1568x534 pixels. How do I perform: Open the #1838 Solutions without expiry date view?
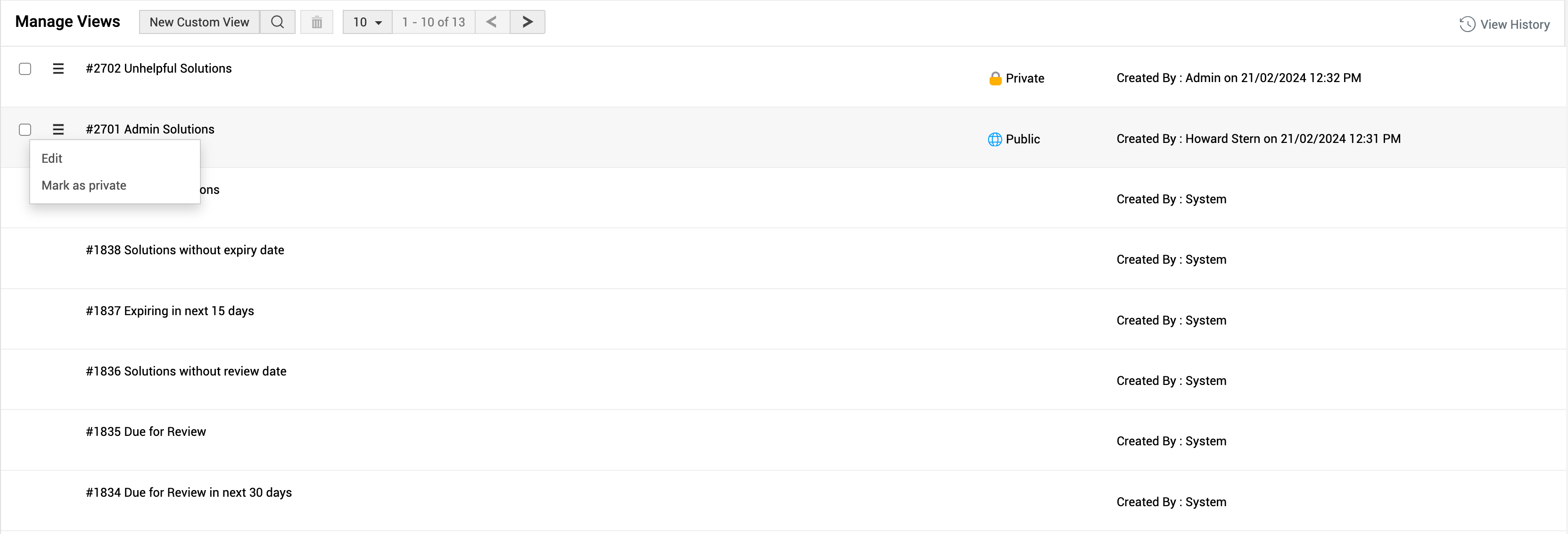pyautogui.click(x=185, y=250)
